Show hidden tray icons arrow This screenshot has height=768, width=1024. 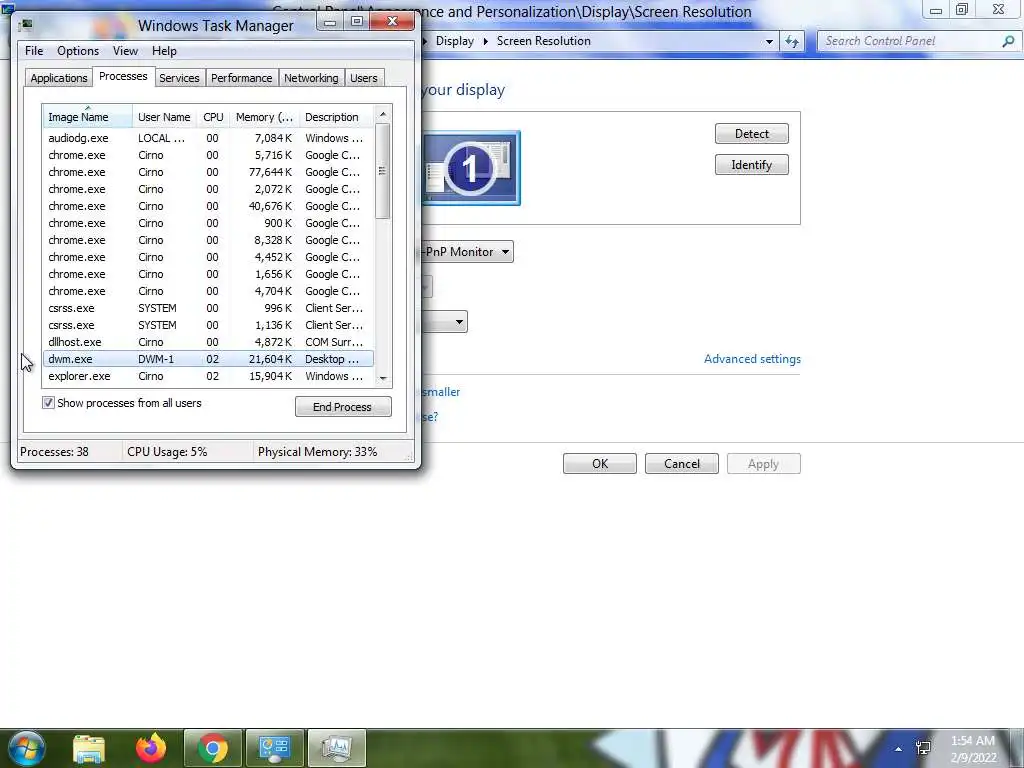(899, 749)
